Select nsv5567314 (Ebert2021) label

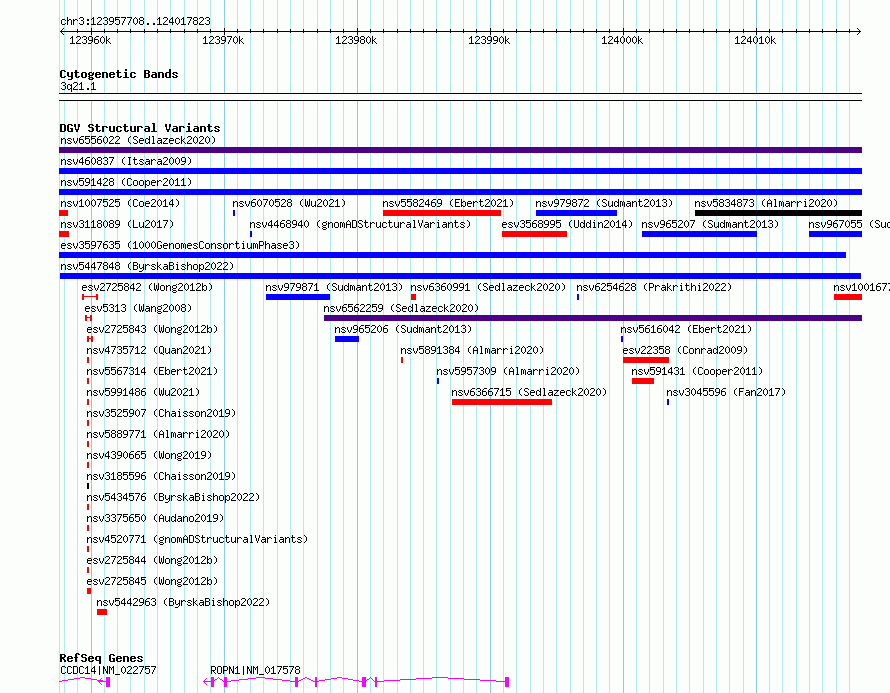152,371
